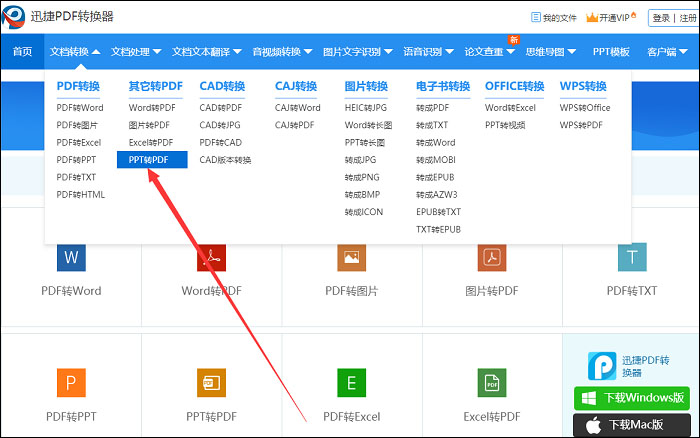Click the red Word转PDF tile icon

212,258
